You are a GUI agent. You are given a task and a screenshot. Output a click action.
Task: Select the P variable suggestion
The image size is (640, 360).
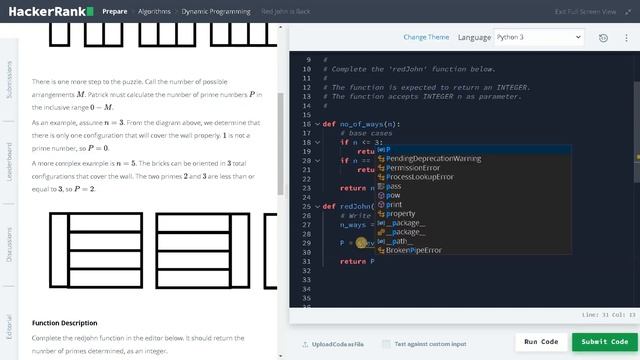(x=473, y=149)
